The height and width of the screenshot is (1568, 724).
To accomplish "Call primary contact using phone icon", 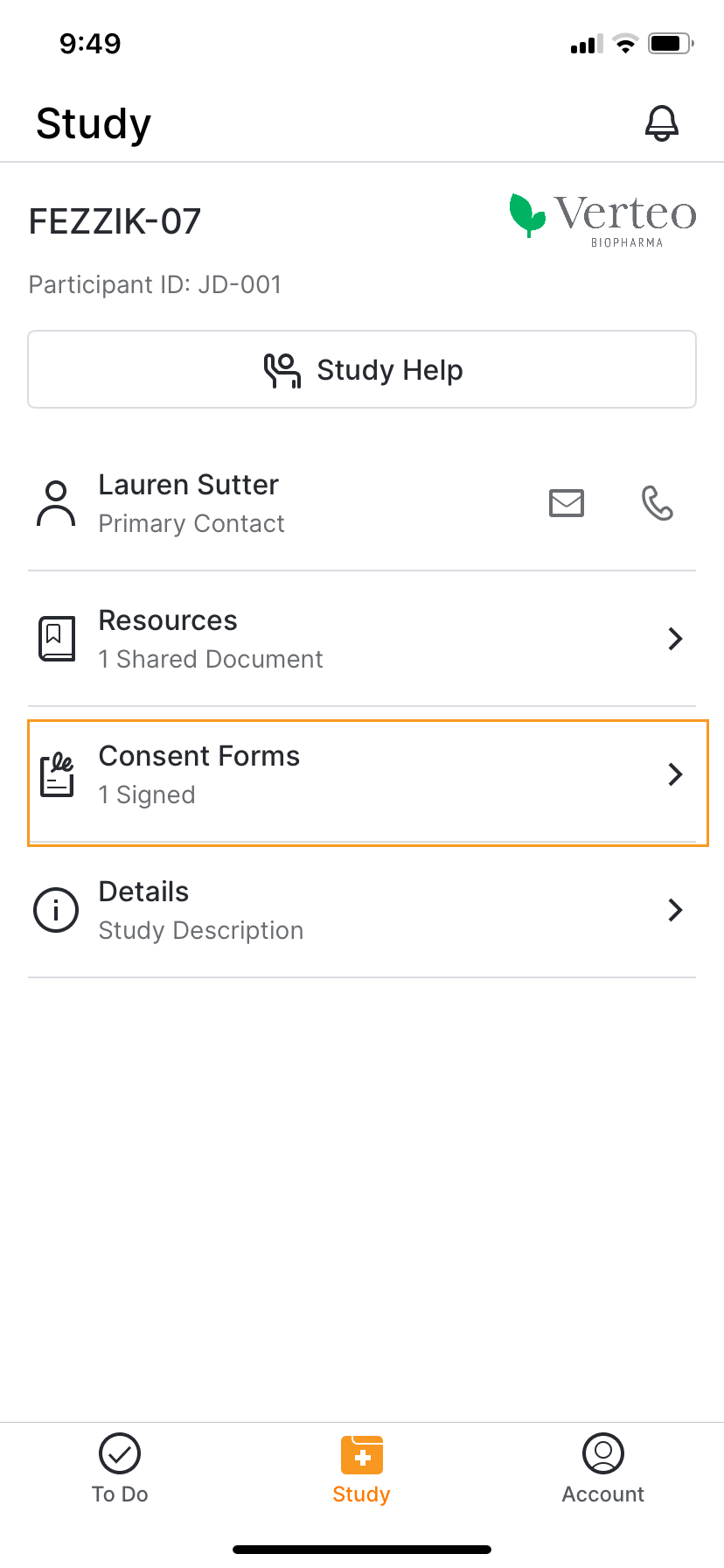I will pyautogui.click(x=658, y=503).
